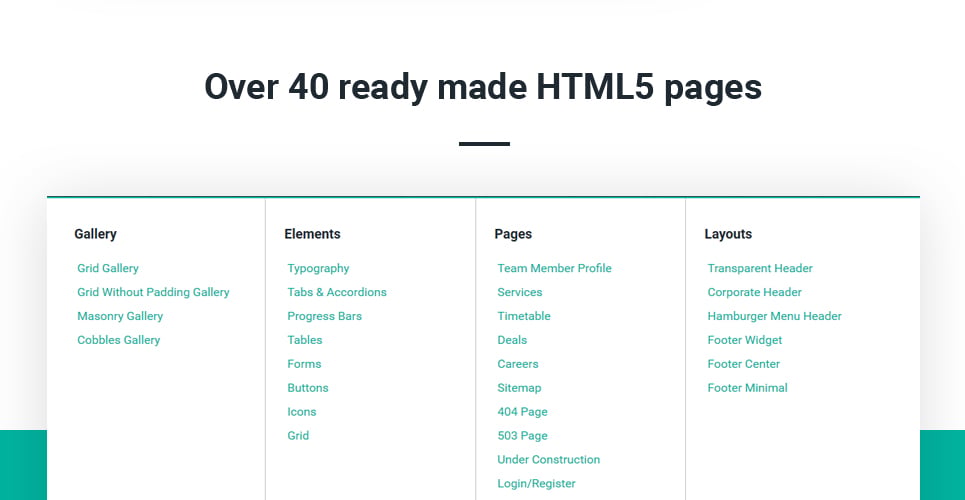Open the Progress Bars link

(324, 317)
